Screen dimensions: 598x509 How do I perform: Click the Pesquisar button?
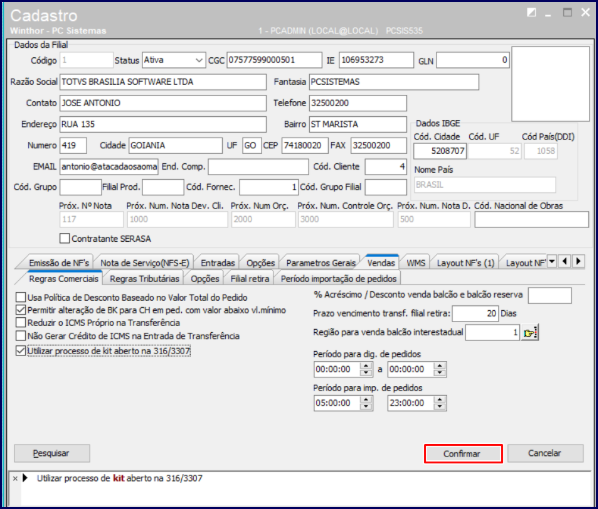tap(52, 453)
